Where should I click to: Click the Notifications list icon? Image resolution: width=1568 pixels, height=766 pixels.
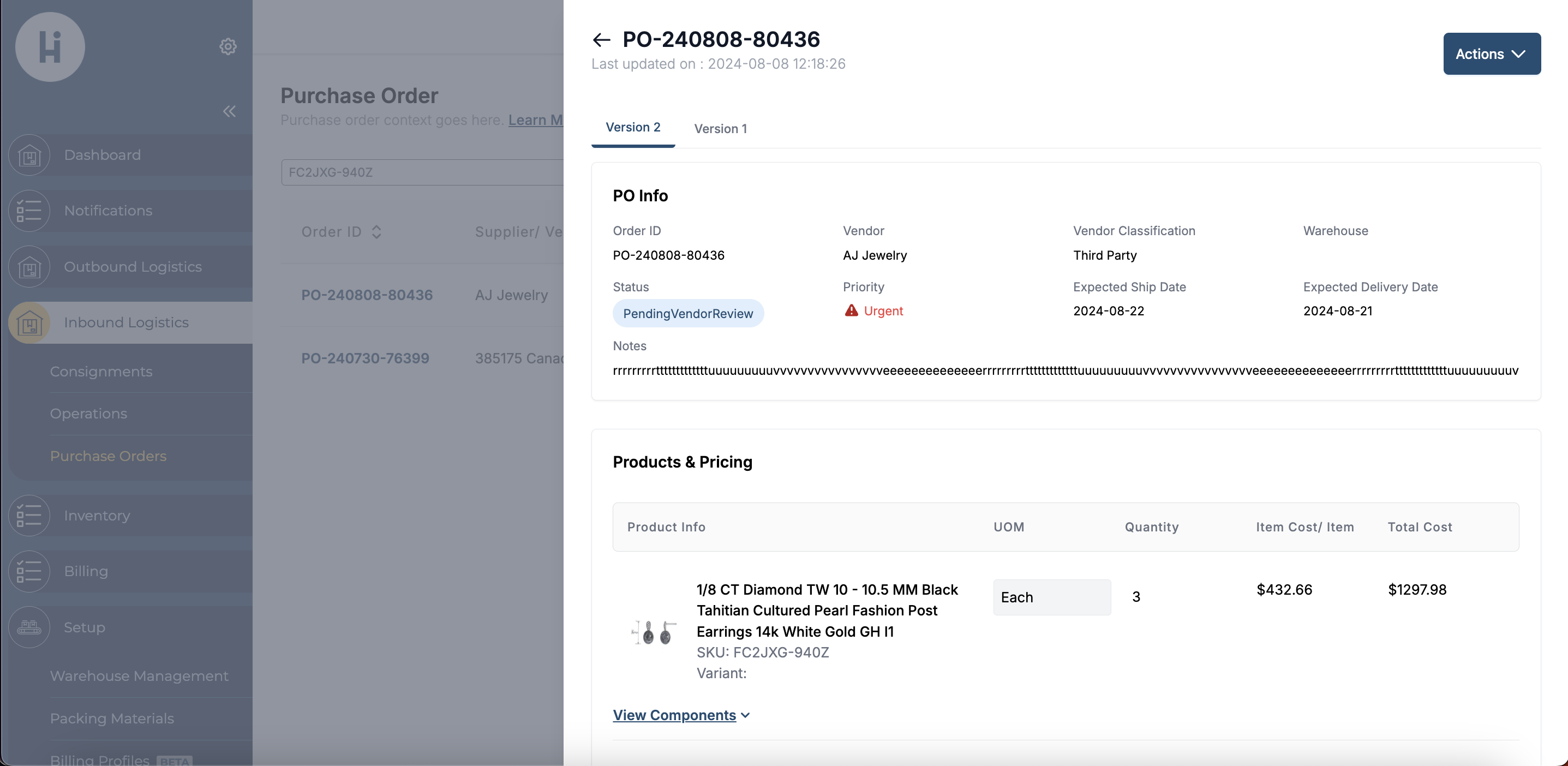(x=29, y=211)
